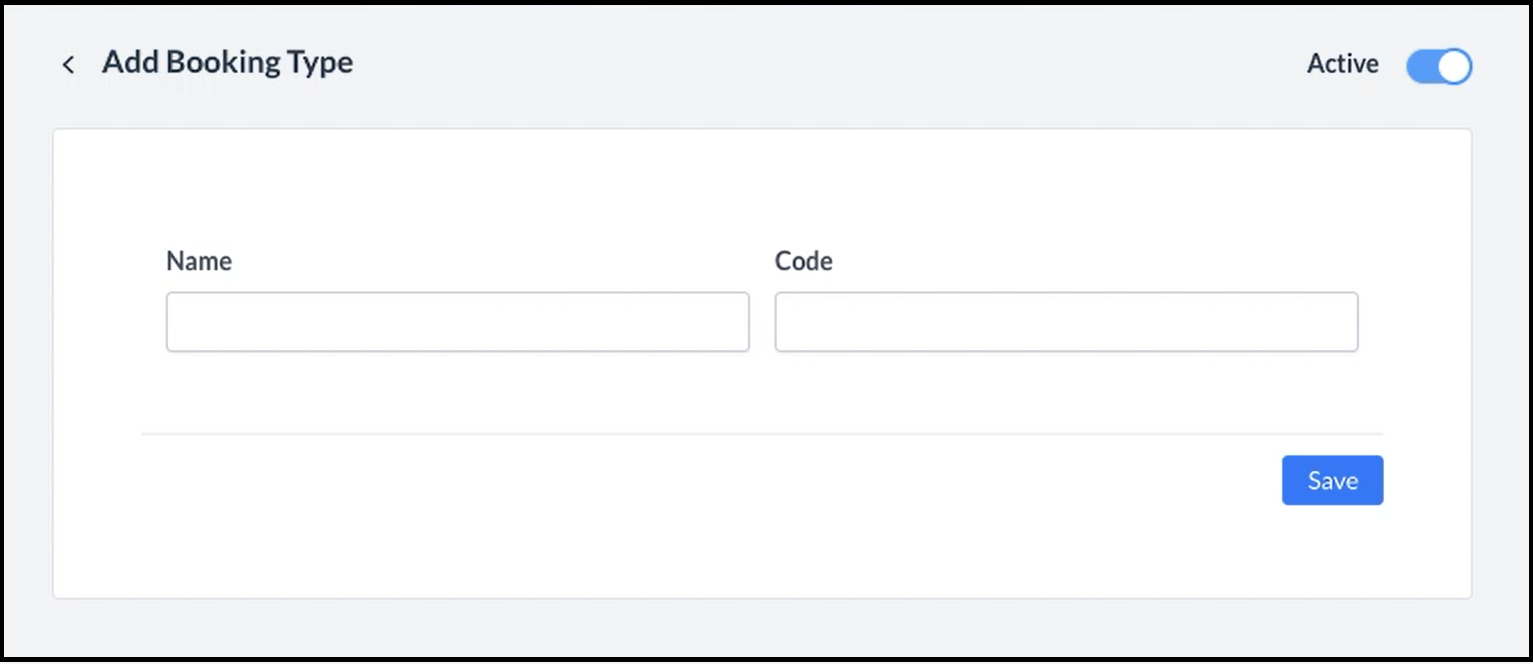
Task: Go back using the left chevron
Action: coord(68,65)
